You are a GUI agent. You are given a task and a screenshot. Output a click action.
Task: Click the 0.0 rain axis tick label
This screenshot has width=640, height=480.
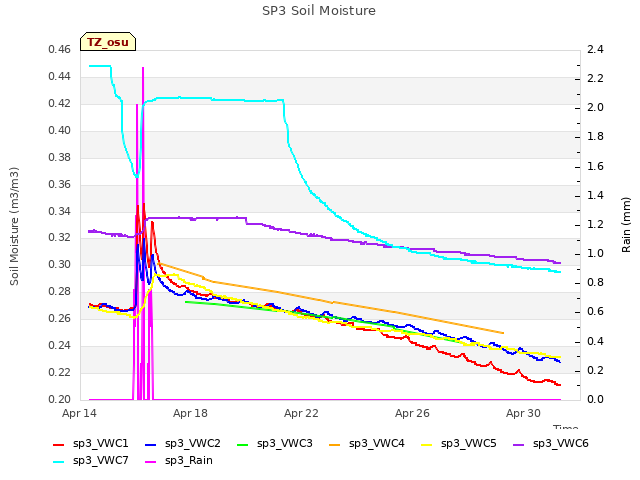click(x=595, y=399)
